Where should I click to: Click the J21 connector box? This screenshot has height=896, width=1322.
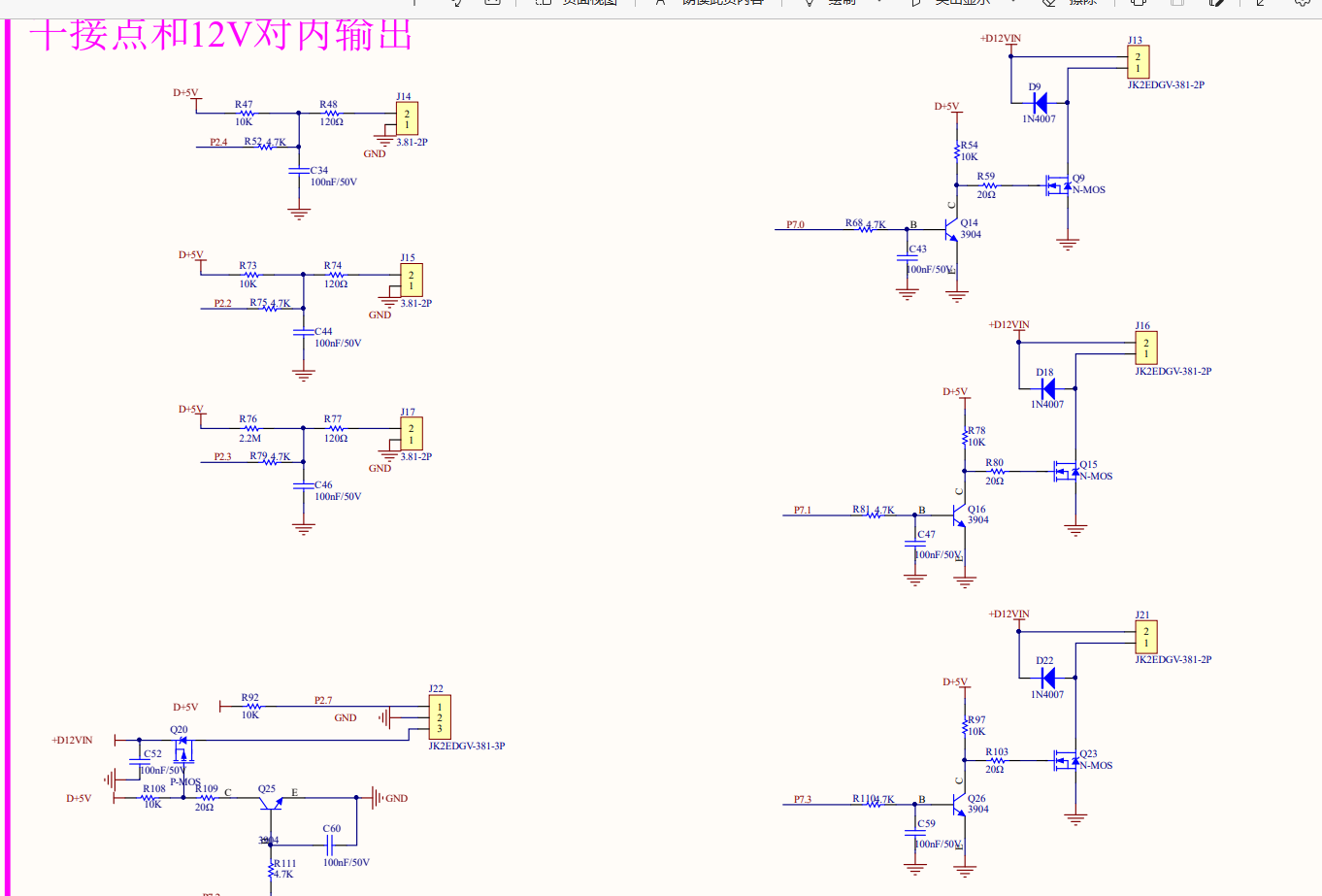[1146, 637]
